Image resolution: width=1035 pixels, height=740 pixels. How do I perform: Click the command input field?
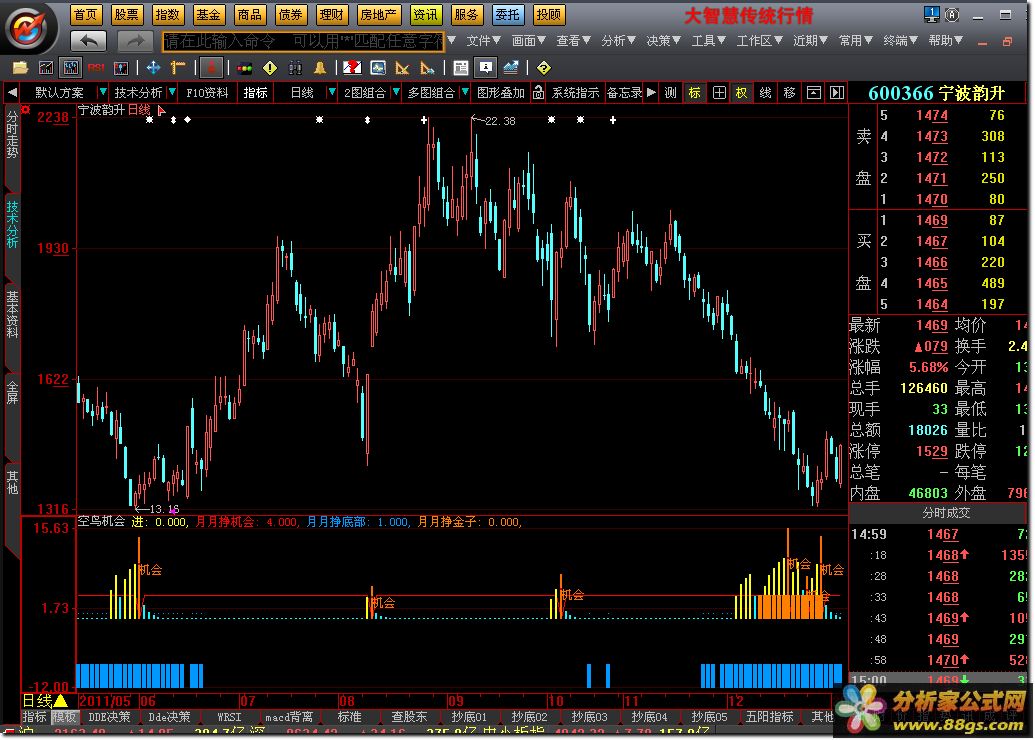[x=304, y=41]
